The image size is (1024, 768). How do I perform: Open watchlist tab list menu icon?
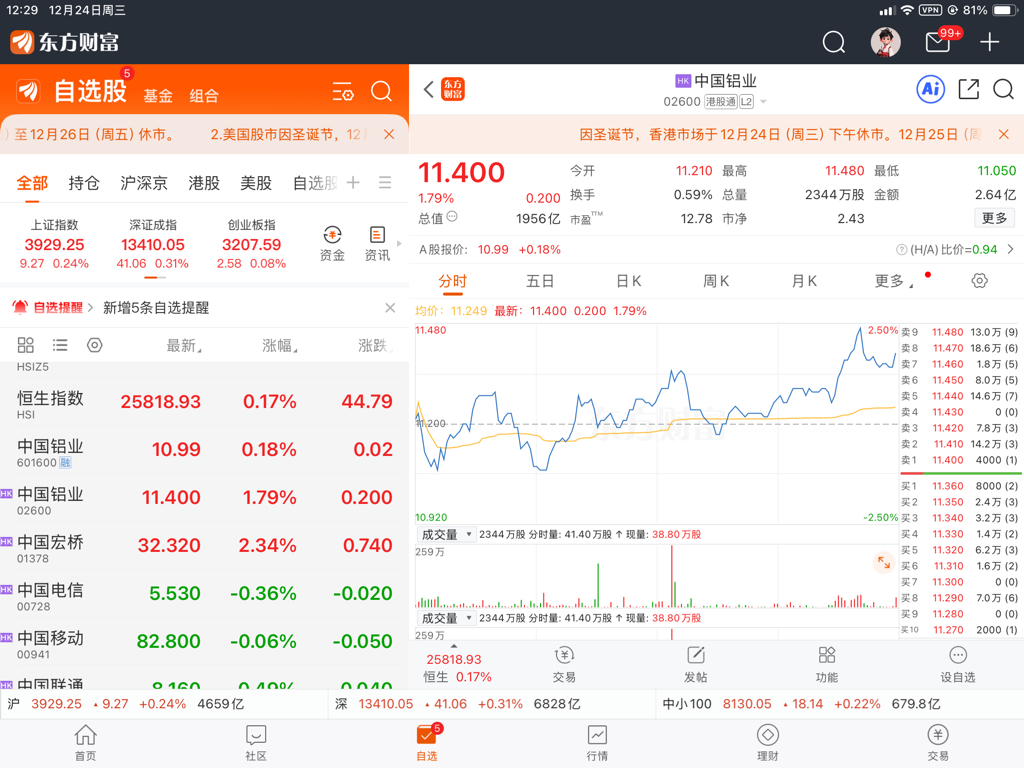(x=385, y=183)
